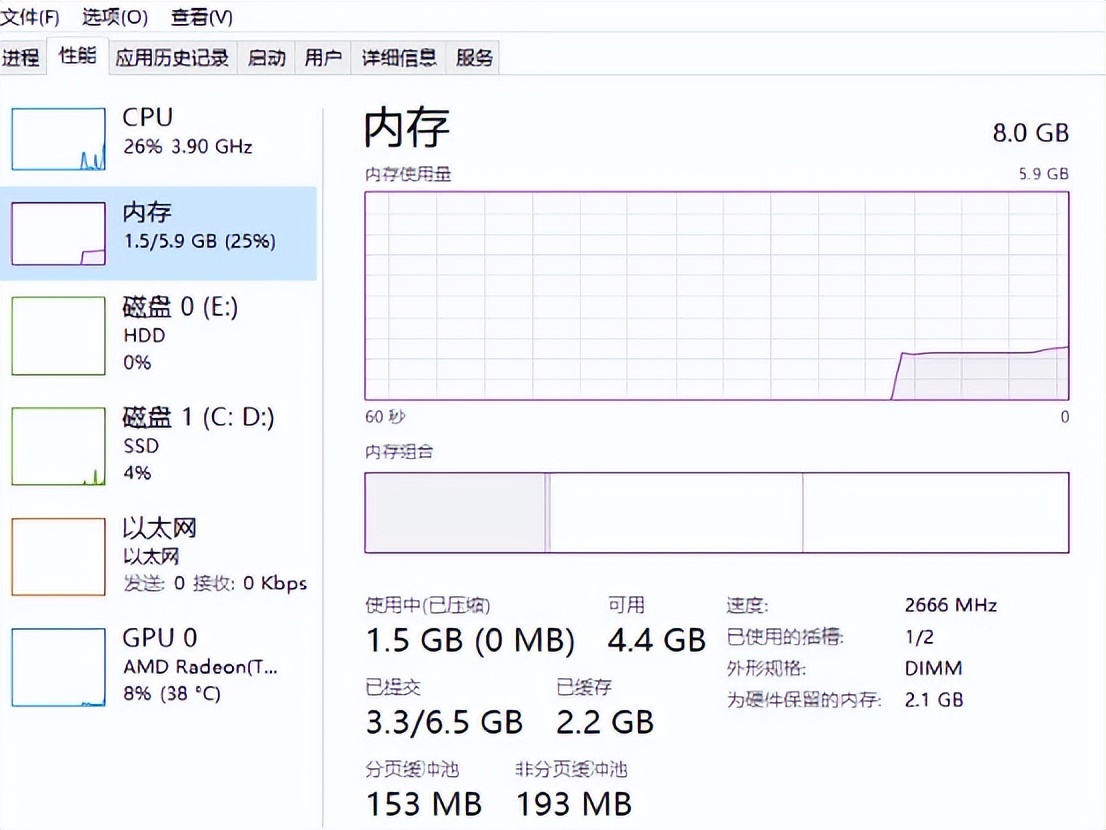This screenshot has width=1106, height=830.
Task: Click the 内存组合 memory composition bar
Action: click(x=716, y=512)
